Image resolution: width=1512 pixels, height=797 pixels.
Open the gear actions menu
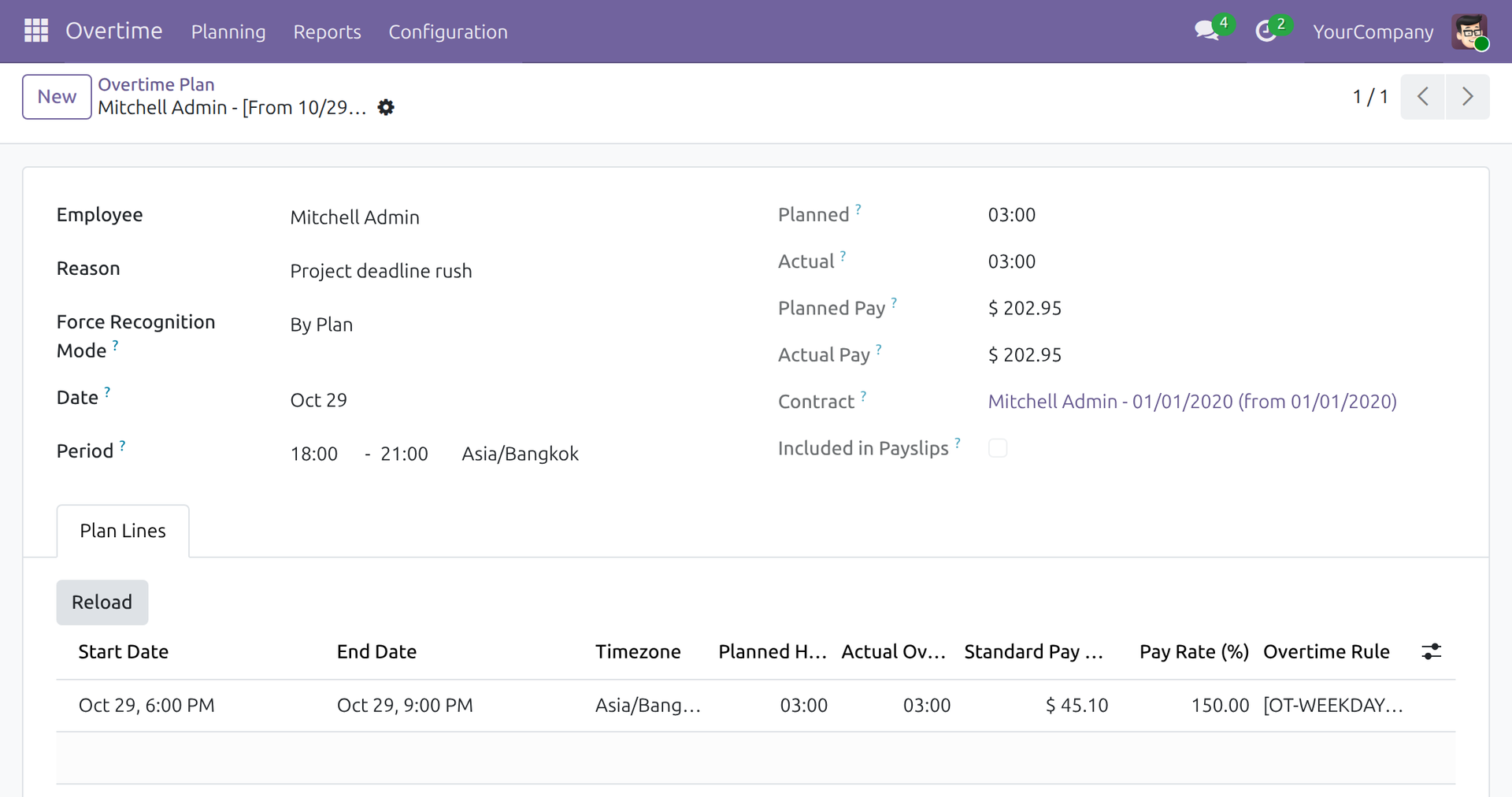(x=386, y=107)
